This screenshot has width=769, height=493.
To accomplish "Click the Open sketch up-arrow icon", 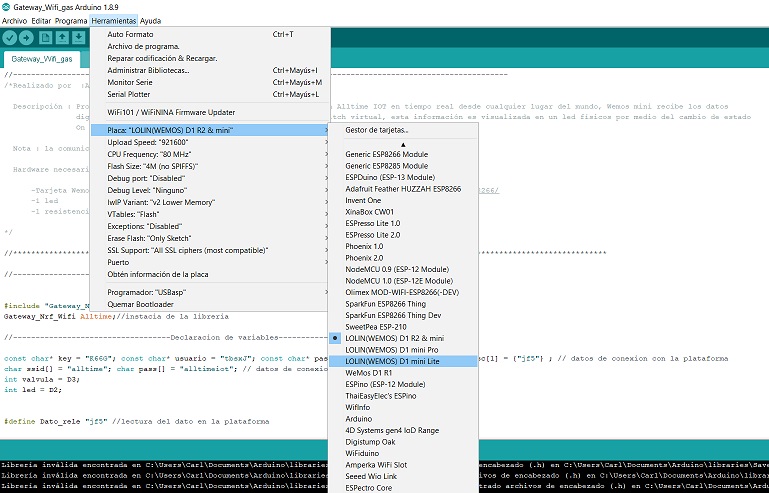I will click(62, 38).
